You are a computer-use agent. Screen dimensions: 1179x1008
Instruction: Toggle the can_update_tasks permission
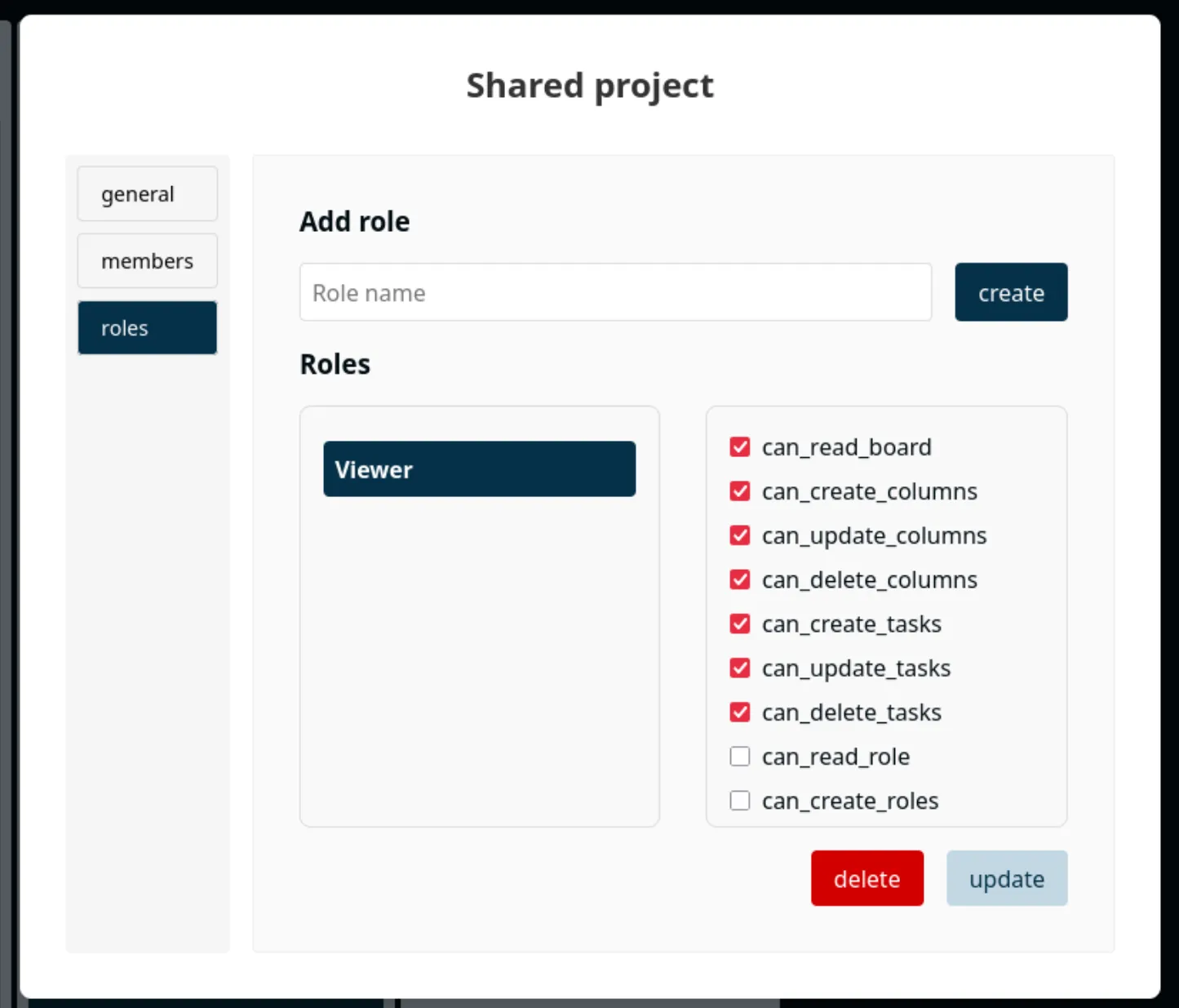(x=740, y=668)
